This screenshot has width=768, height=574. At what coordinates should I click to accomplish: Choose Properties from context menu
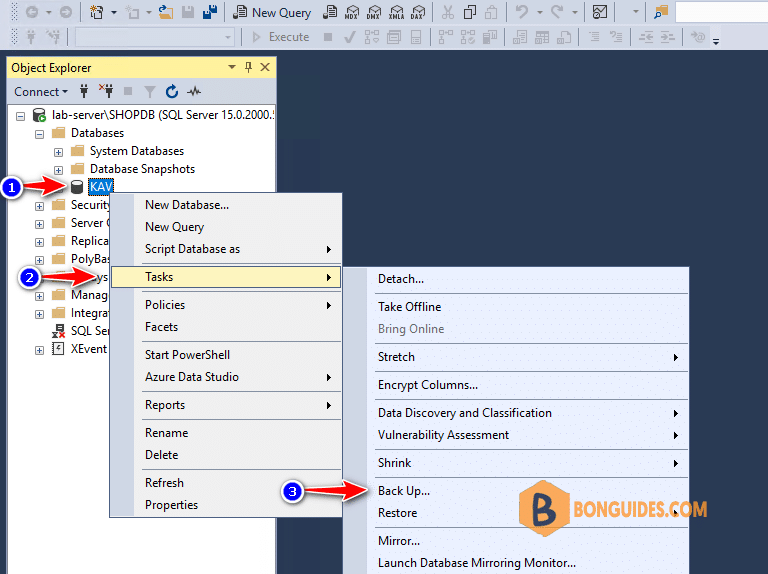tap(226, 505)
